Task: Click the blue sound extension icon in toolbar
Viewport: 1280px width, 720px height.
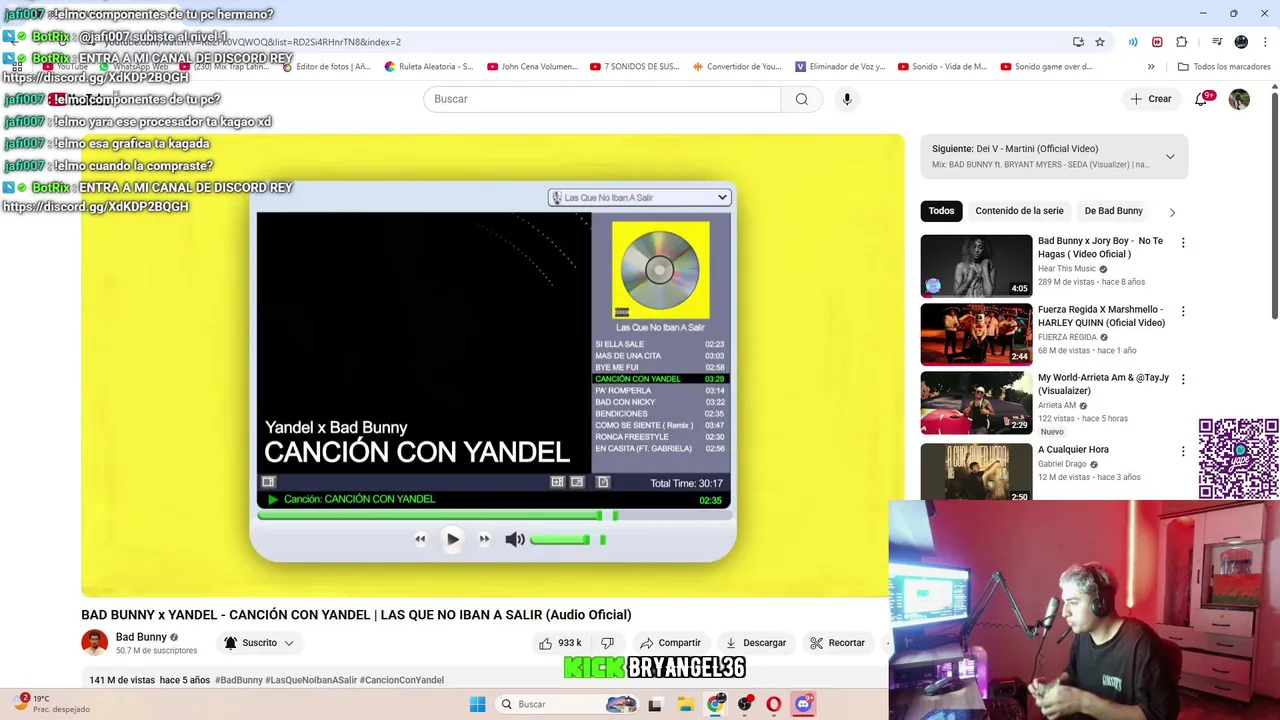Action: pyautogui.click(x=1133, y=42)
